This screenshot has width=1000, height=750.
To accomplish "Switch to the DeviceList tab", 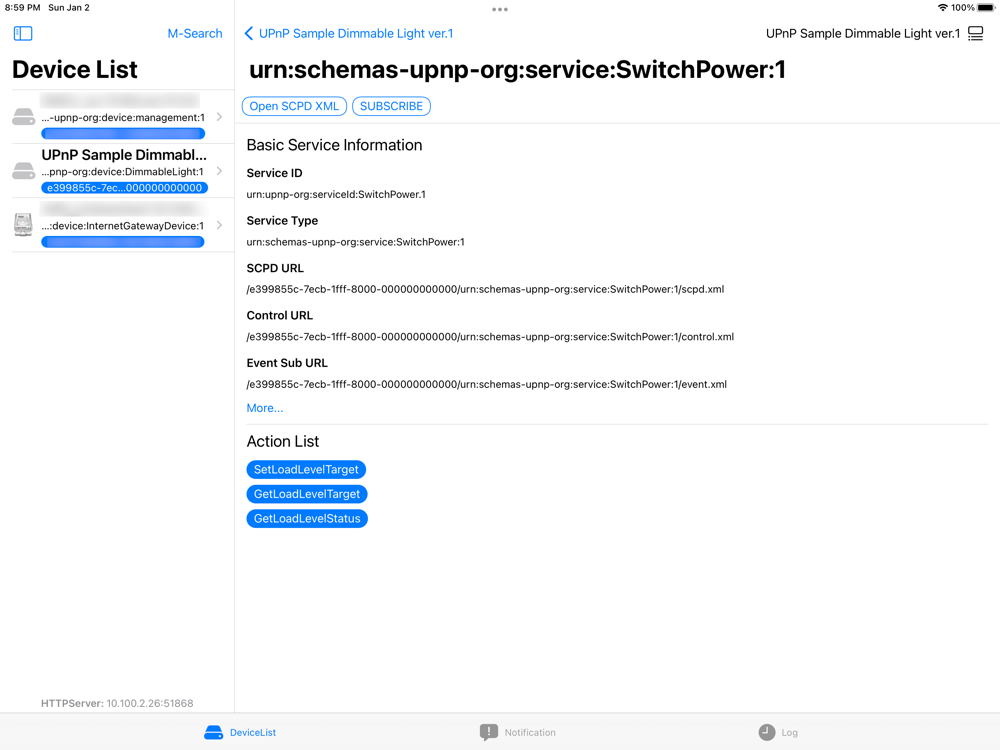I will click(x=240, y=732).
